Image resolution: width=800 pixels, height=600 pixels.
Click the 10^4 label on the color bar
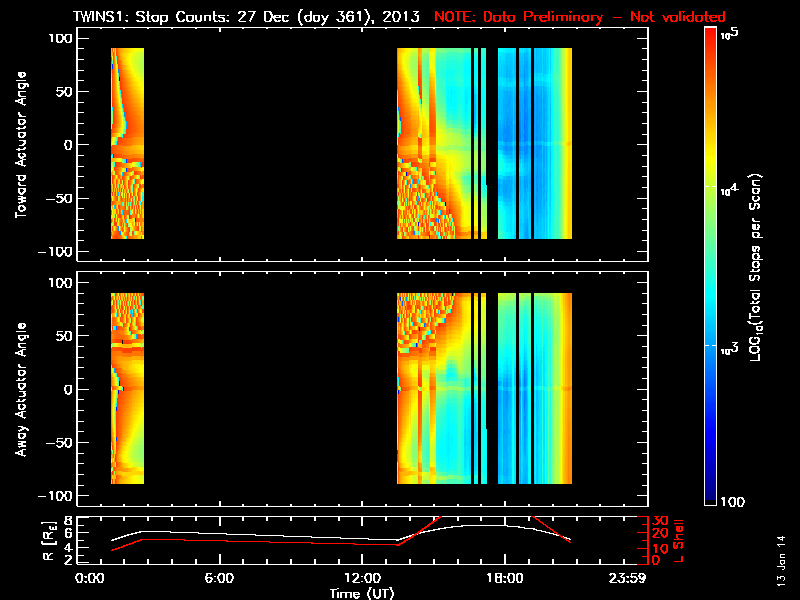pos(729,190)
